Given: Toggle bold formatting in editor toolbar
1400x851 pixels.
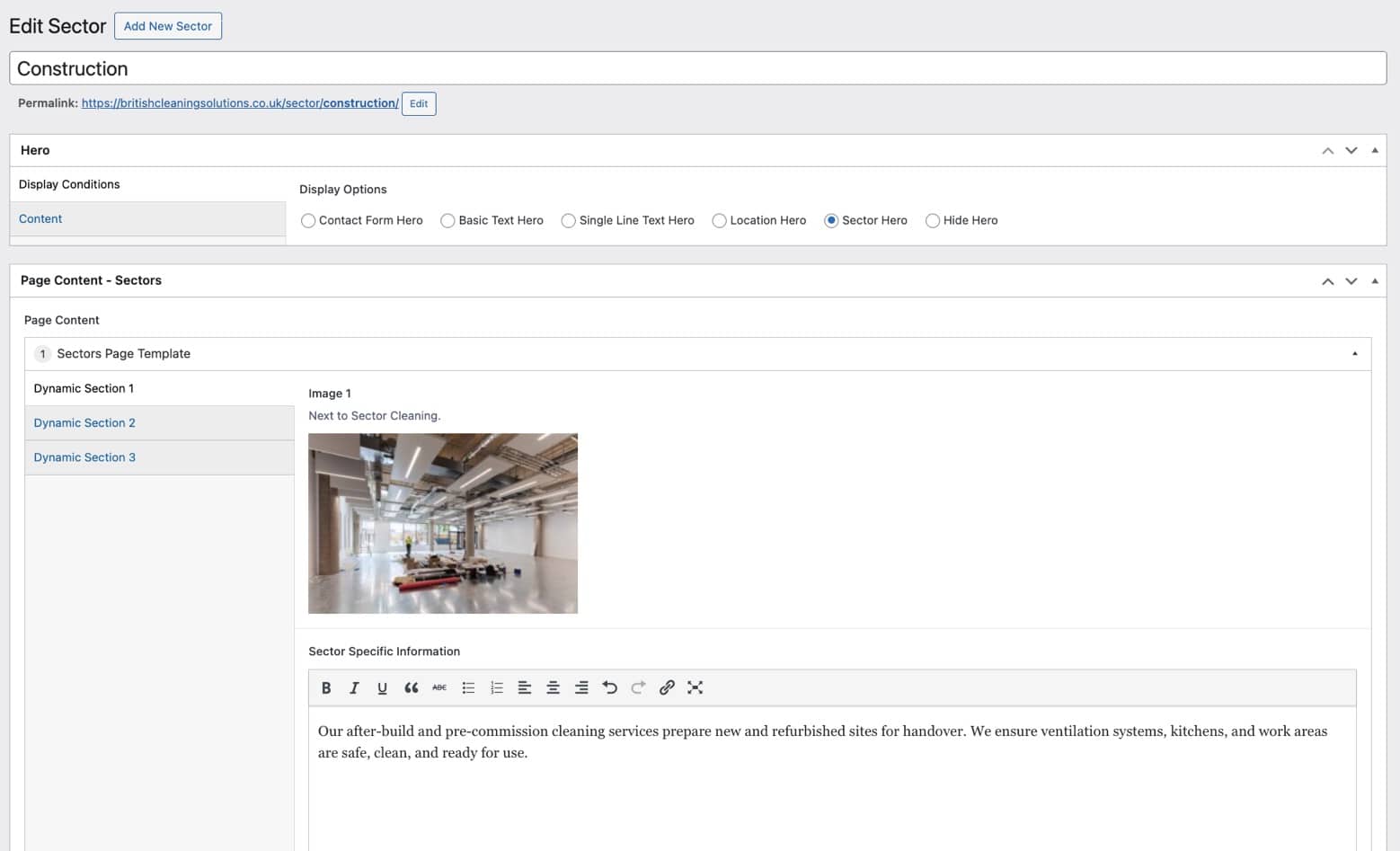Looking at the screenshot, I should pyautogui.click(x=326, y=687).
